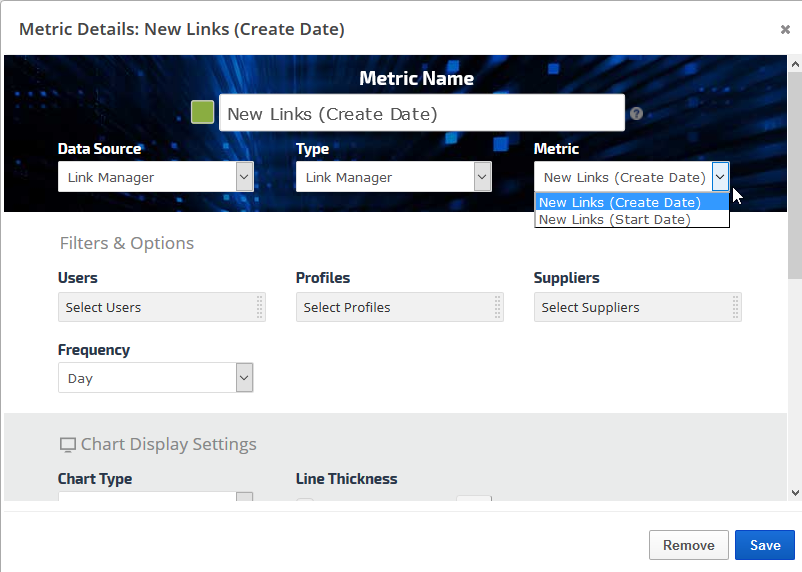This screenshot has height=572, width=802.
Task: Click the Remove button
Action: [688, 545]
